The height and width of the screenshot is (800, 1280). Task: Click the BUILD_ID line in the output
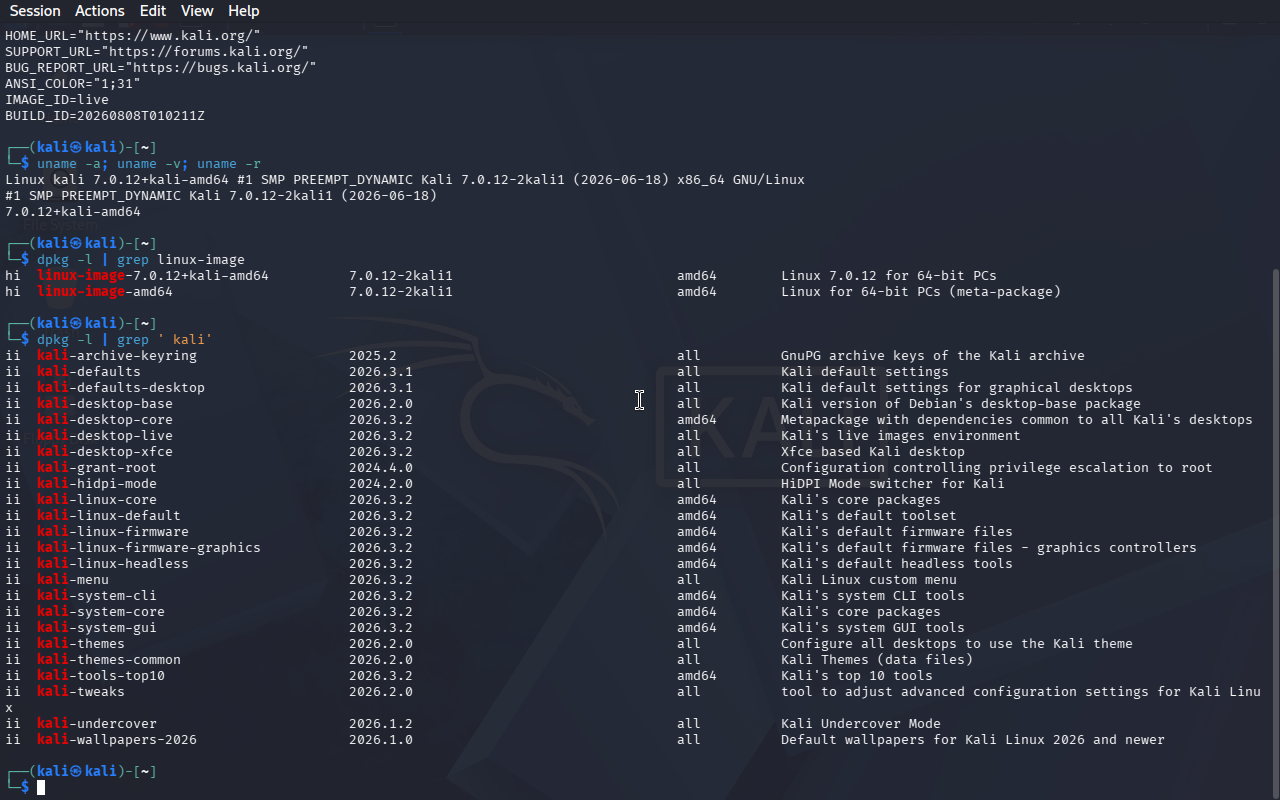(105, 116)
